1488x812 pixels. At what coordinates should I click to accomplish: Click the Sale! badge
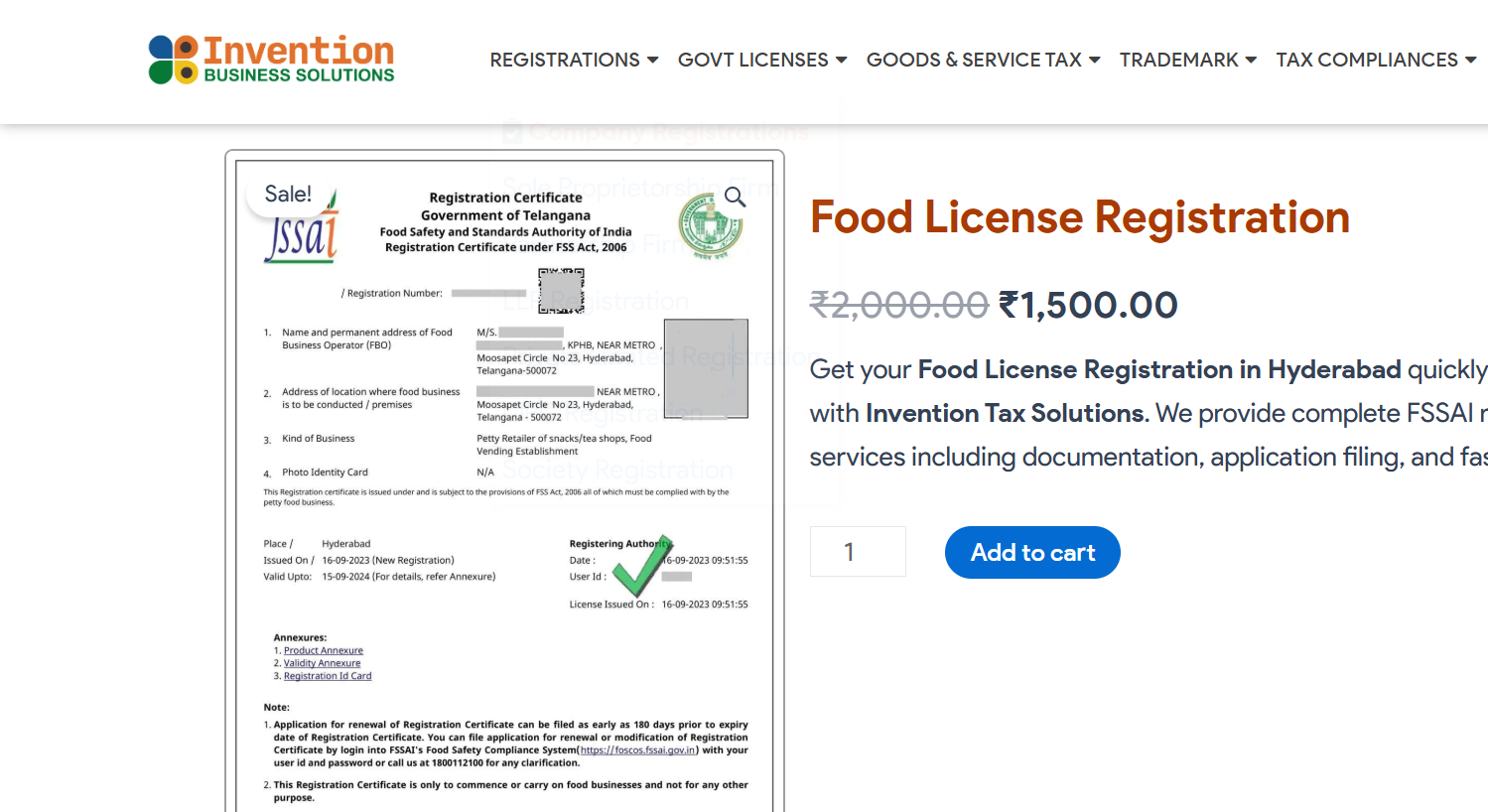[288, 194]
